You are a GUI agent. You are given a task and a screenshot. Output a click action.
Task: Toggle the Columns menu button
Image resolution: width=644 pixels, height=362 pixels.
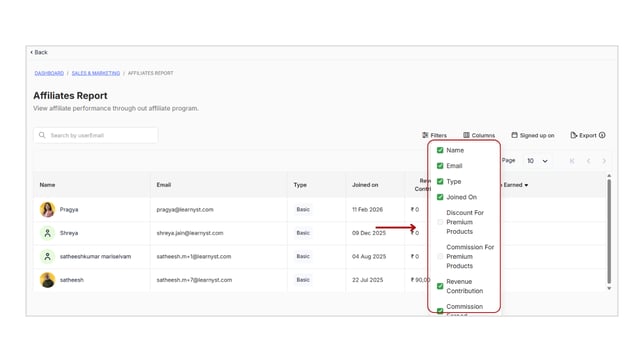[x=479, y=135]
